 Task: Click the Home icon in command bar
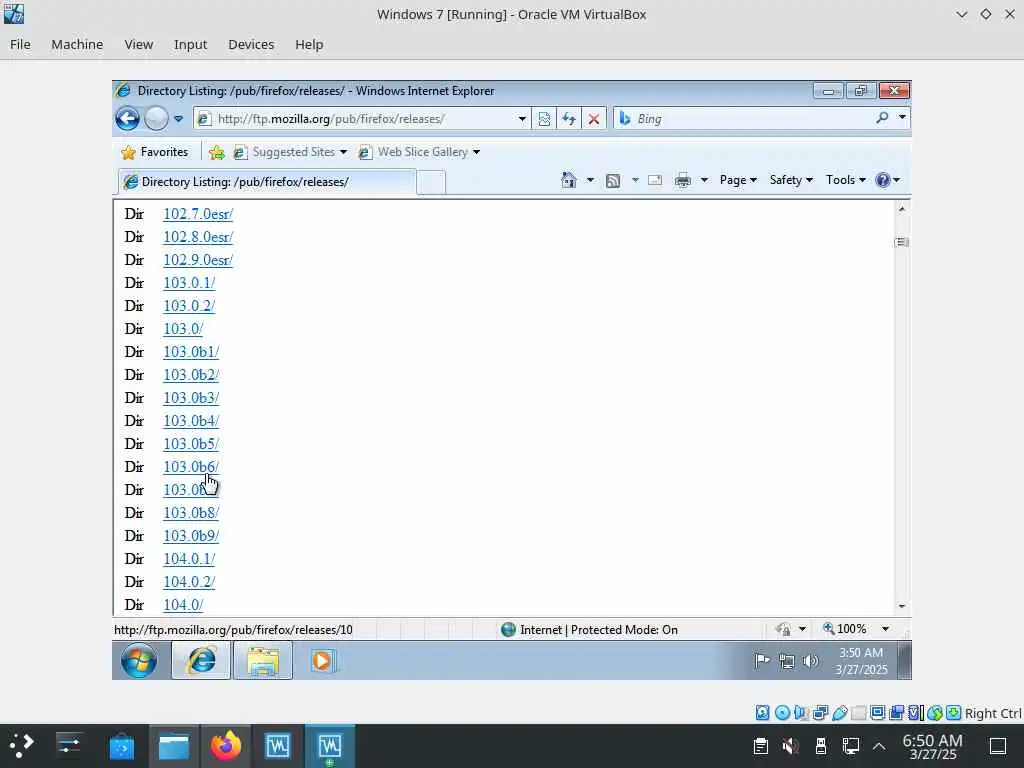point(569,180)
